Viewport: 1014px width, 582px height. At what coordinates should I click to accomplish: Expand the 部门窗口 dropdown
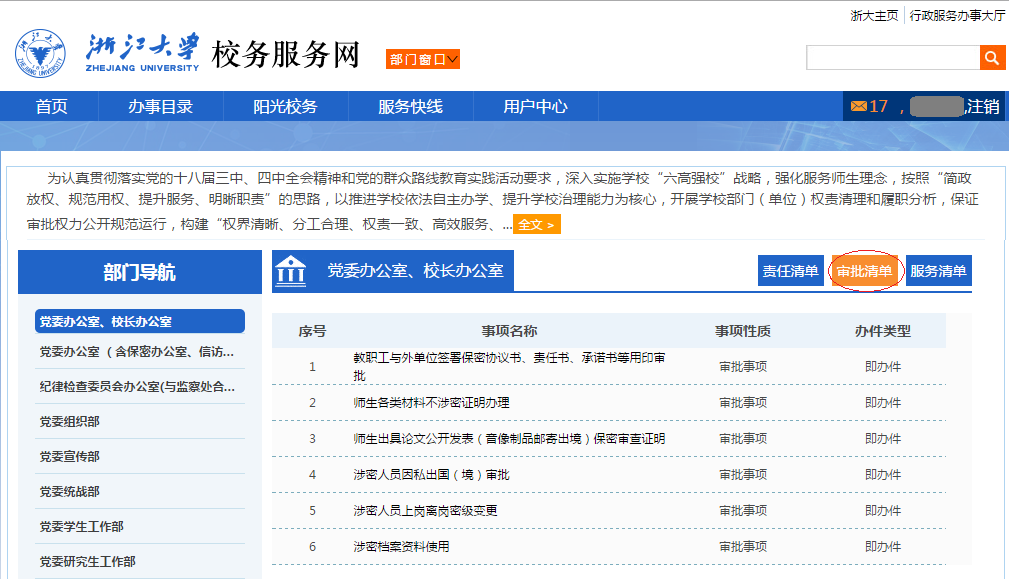(422, 60)
